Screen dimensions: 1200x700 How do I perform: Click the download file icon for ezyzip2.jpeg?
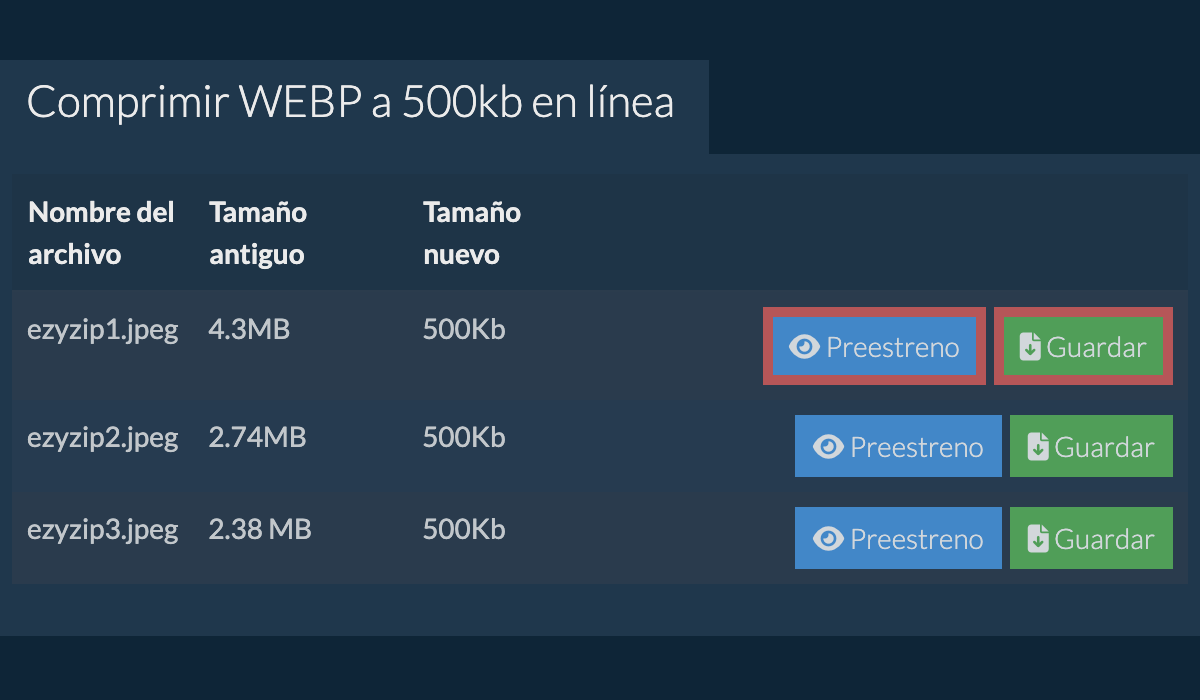click(1038, 447)
